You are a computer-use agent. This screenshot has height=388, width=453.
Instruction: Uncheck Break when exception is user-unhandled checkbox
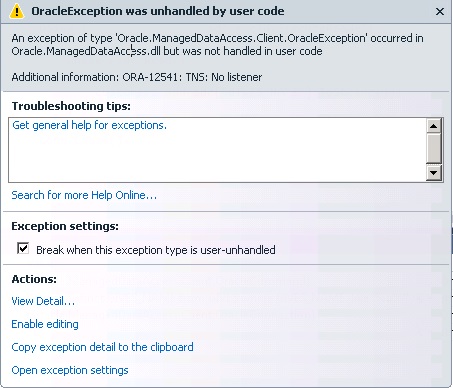pos(23,248)
